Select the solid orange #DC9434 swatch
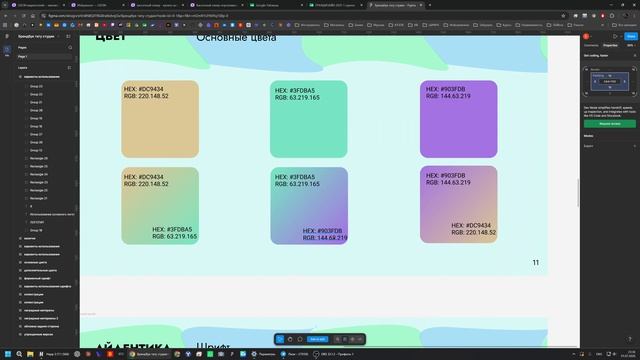This screenshot has width=640, height=360. pyautogui.click(x=160, y=119)
